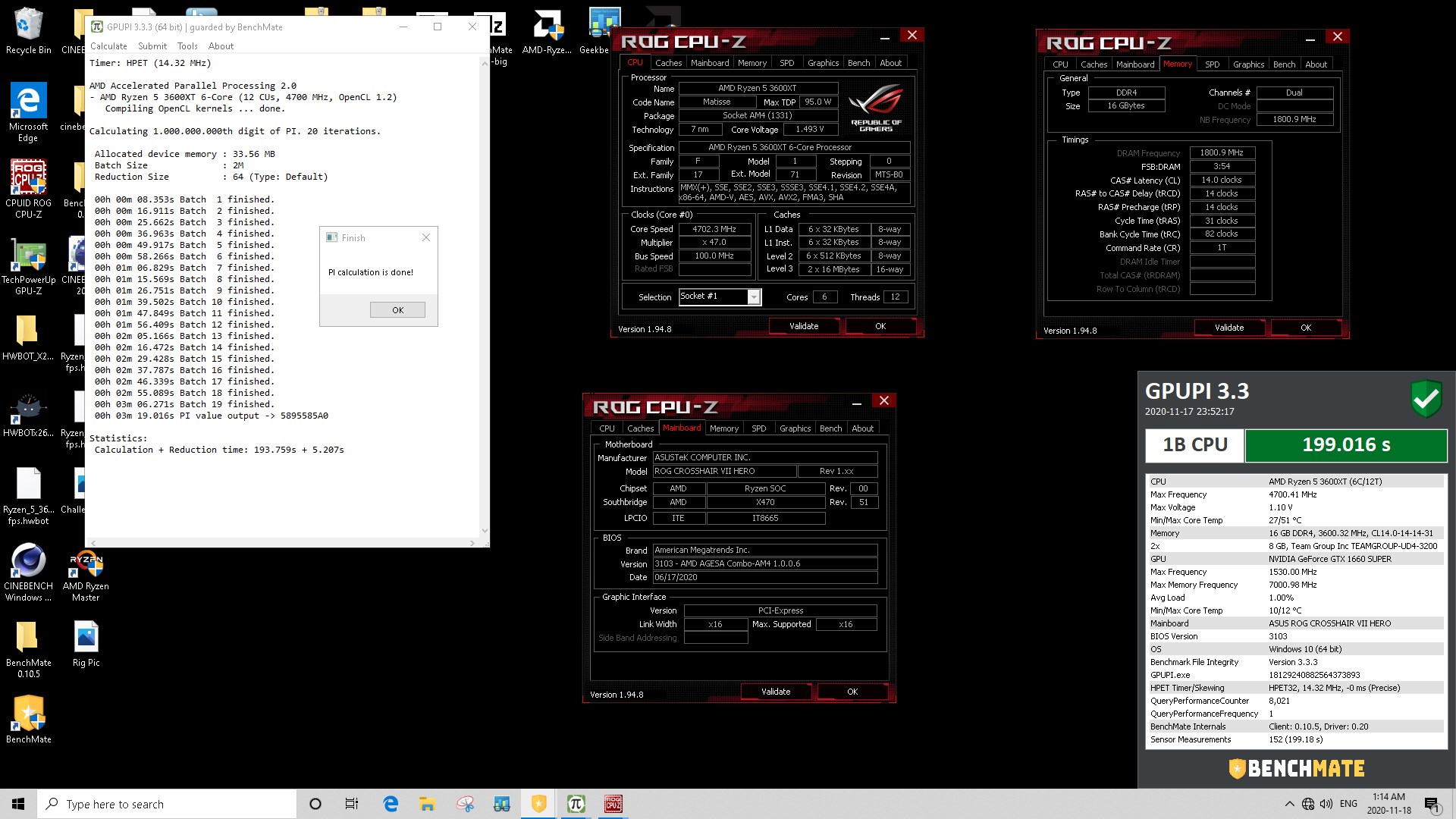Open Edge from the taskbar
Image resolution: width=1456 pixels, height=819 pixels.
click(391, 804)
